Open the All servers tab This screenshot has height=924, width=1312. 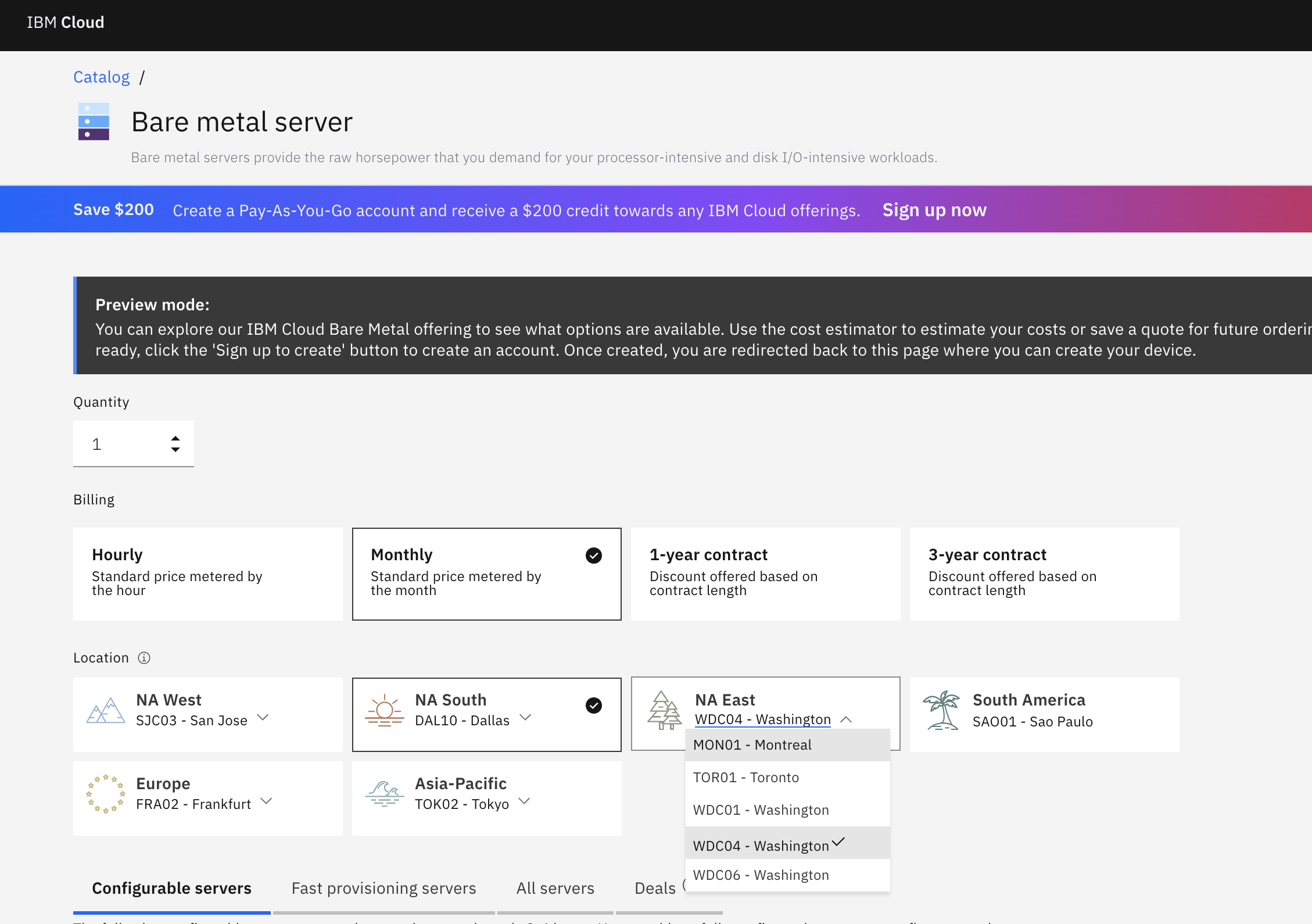(x=555, y=888)
